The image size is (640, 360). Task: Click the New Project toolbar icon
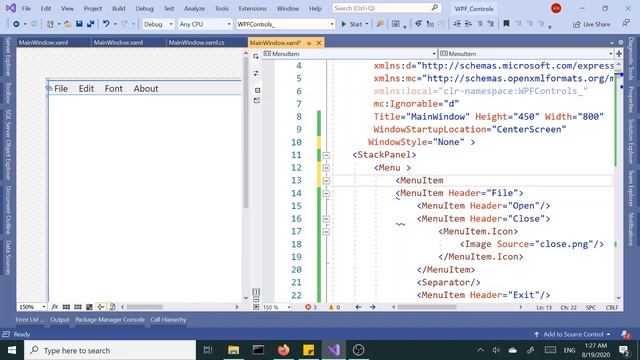50,24
